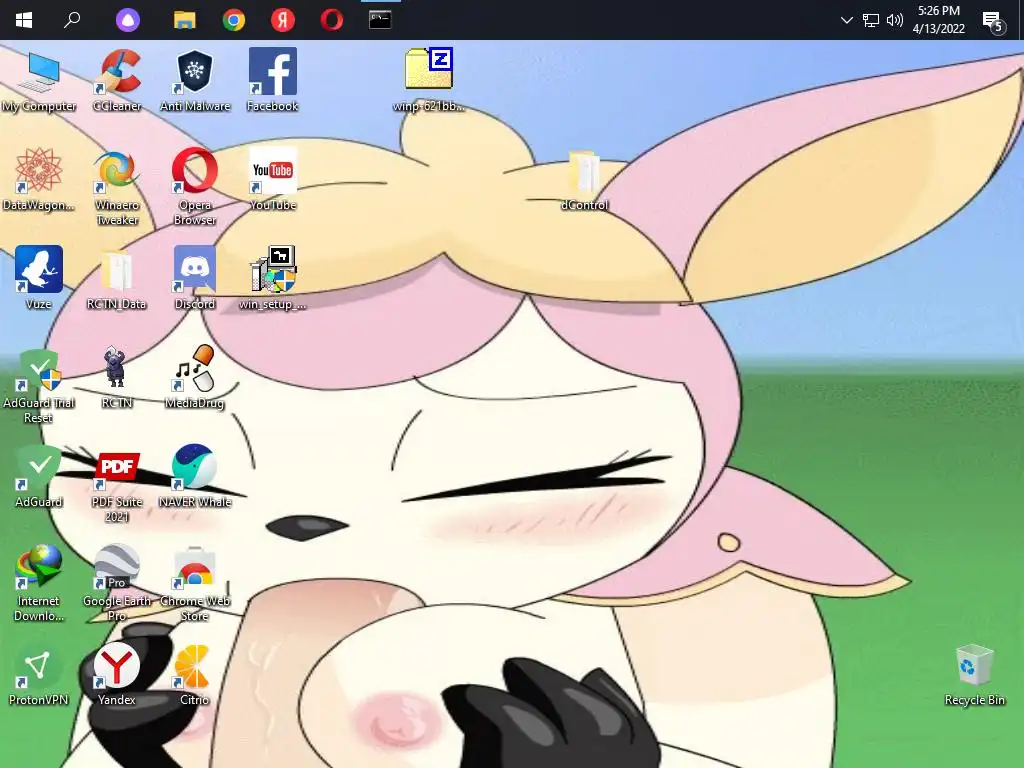The height and width of the screenshot is (768, 1024).
Task: Select the Recycle Bin
Action: pyautogui.click(x=974, y=674)
